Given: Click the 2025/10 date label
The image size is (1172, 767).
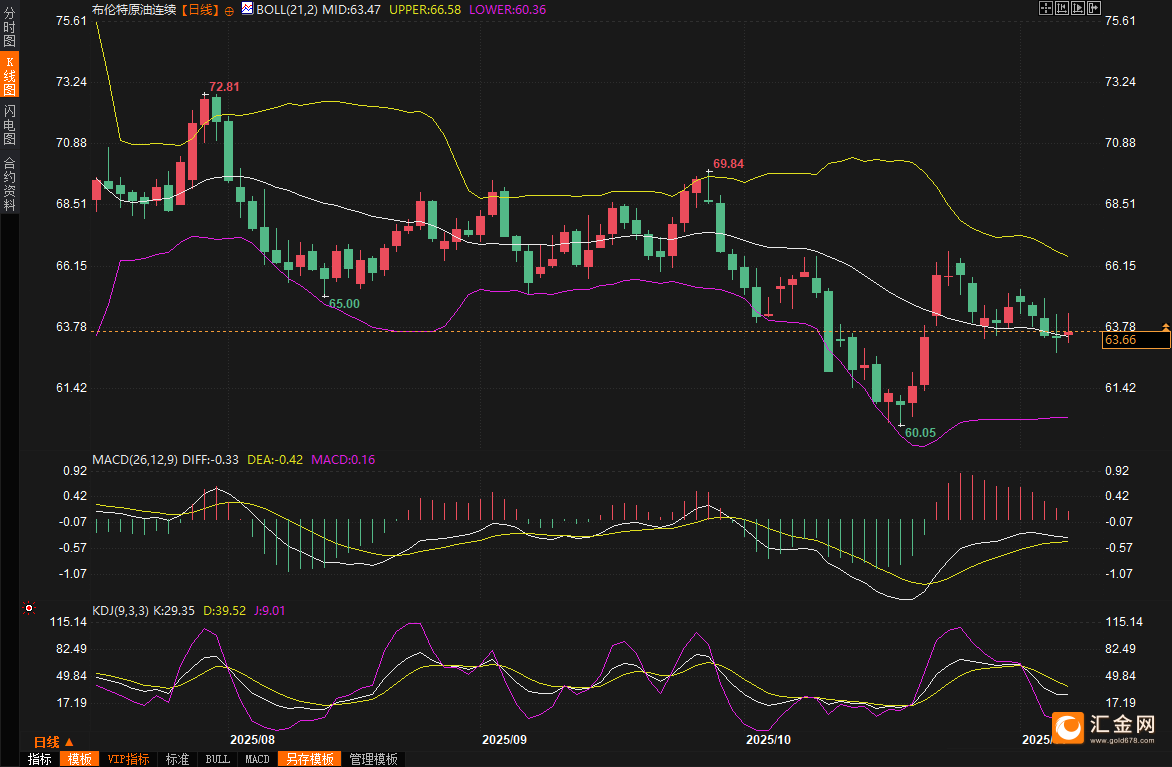Looking at the screenshot, I should 768,740.
